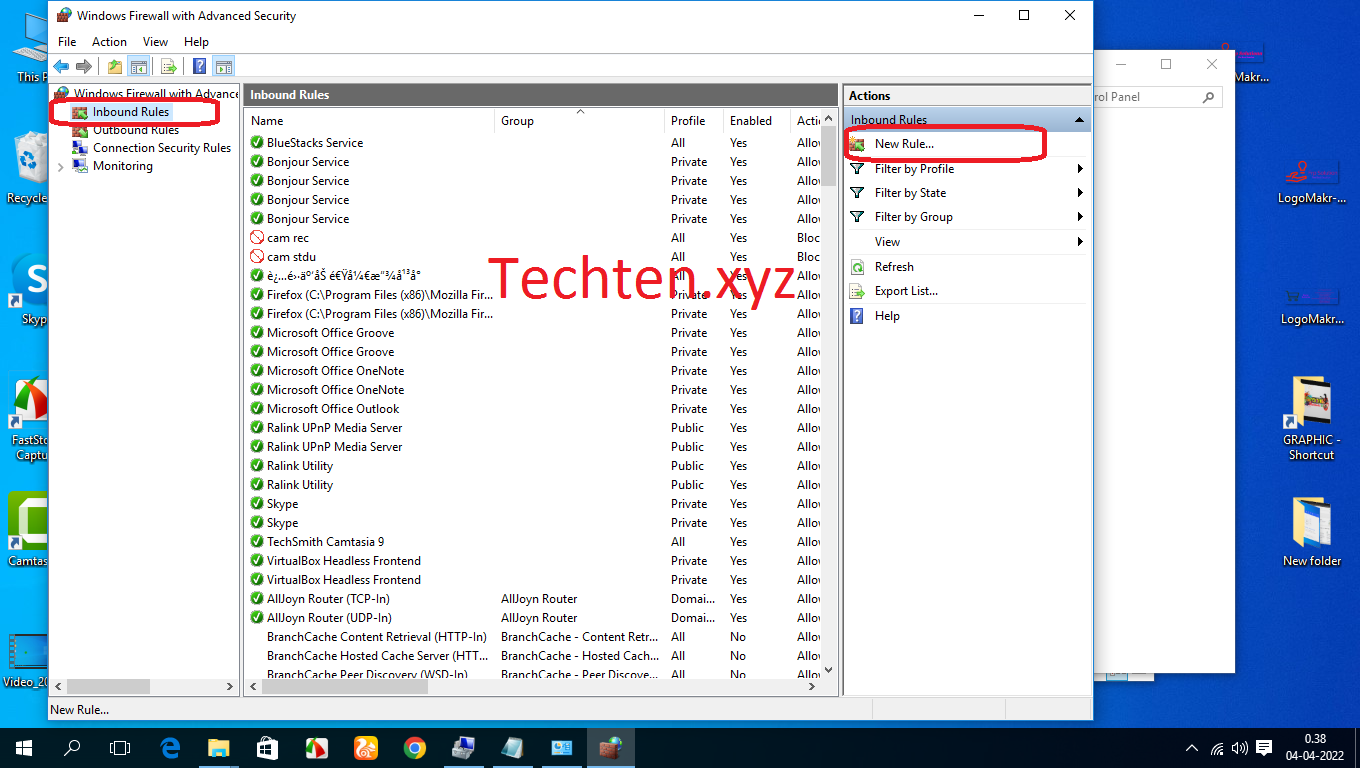Open File Explorer from the taskbar
This screenshot has width=1360, height=768.
point(218,747)
